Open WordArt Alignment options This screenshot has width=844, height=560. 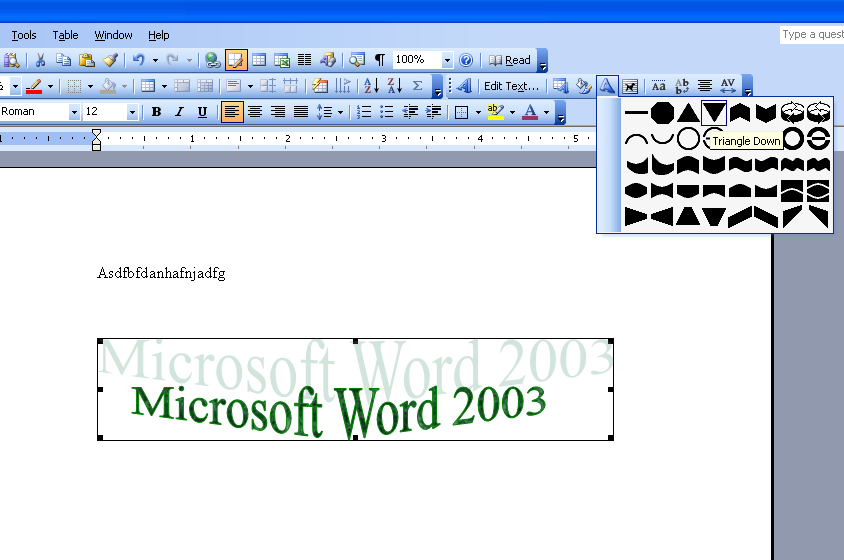pos(705,86)
